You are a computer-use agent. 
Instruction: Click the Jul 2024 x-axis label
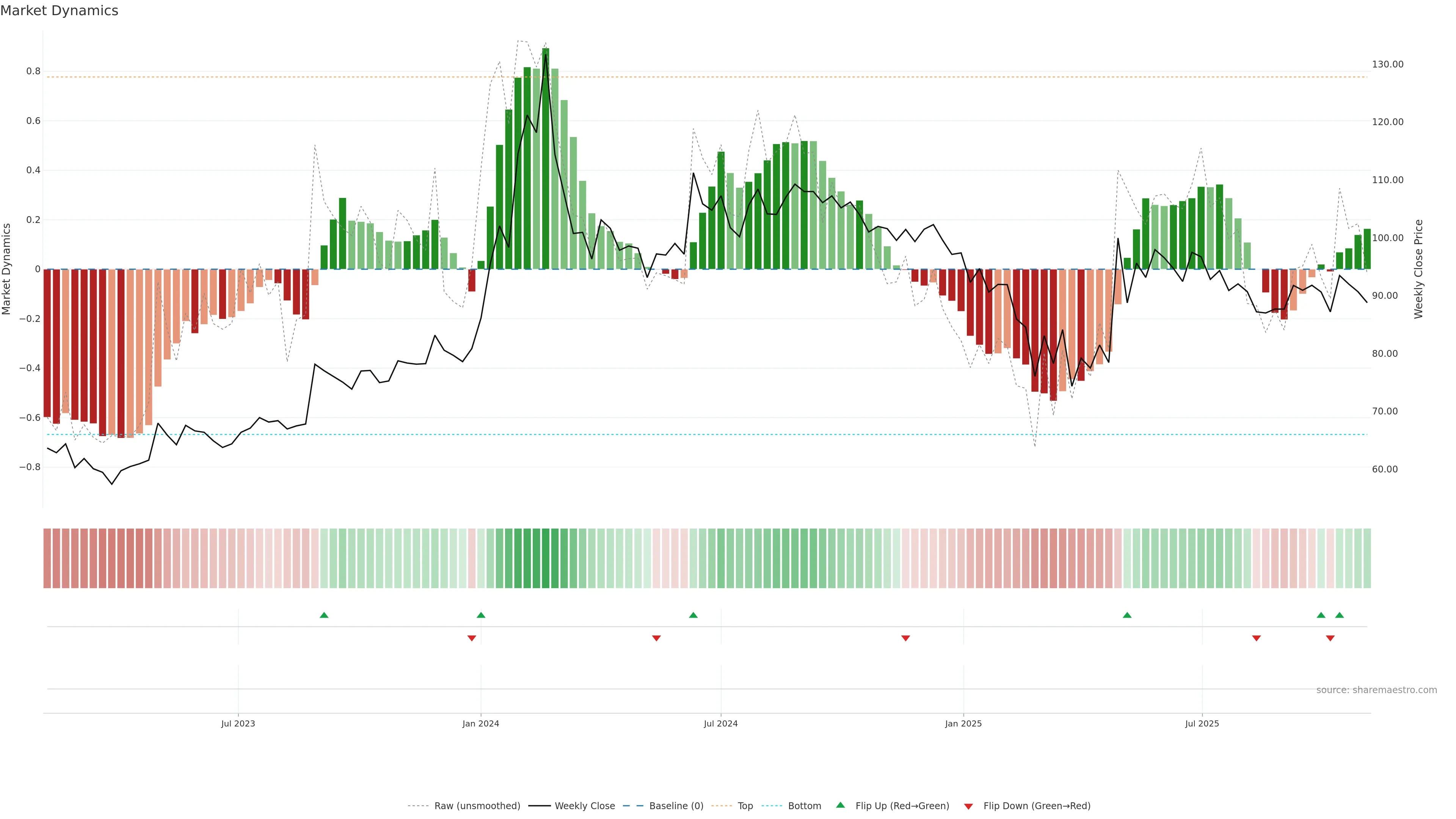click(720, 723)
